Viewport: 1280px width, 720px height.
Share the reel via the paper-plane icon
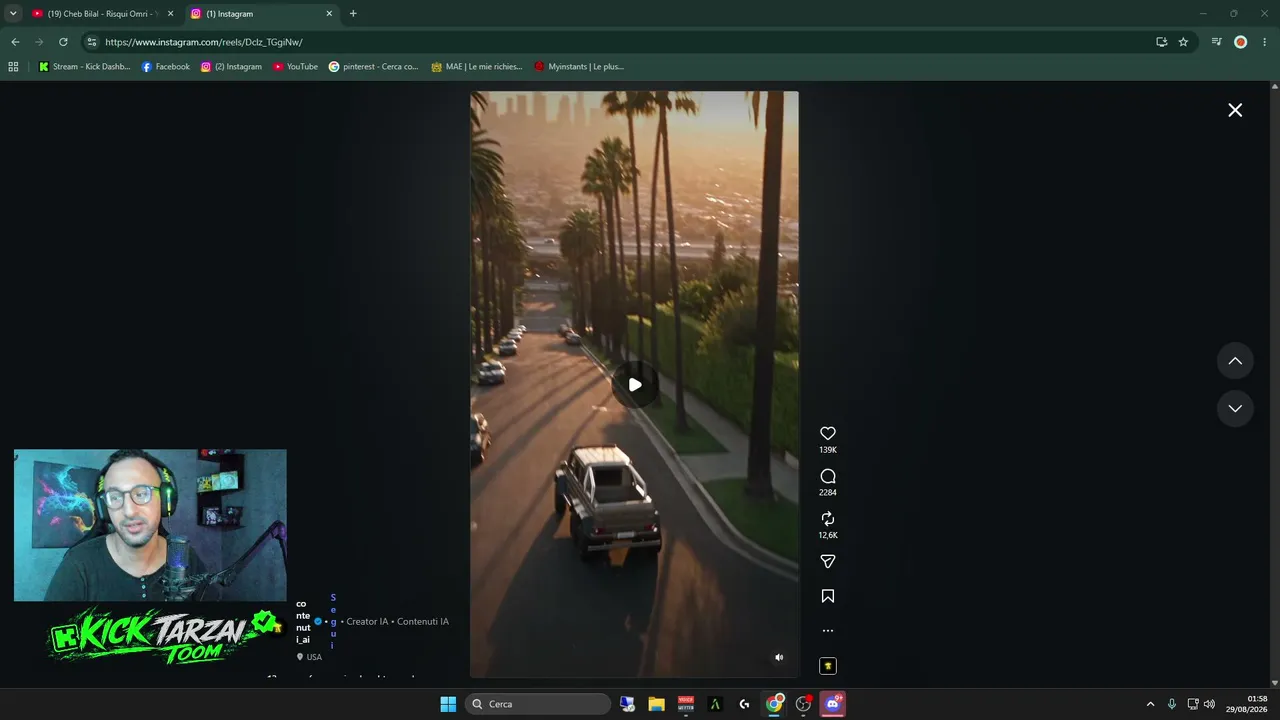[x=828, y=562]
